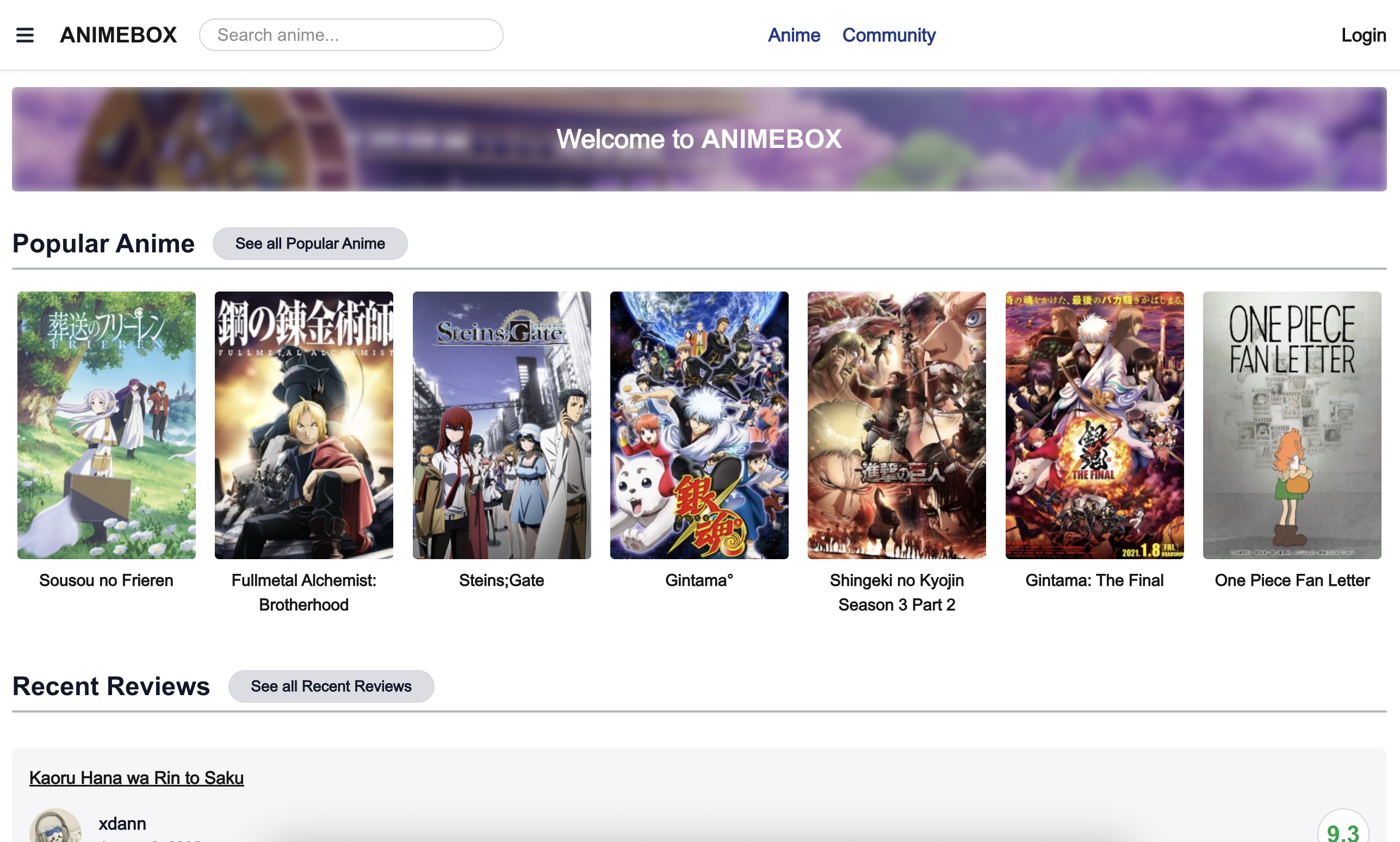The width and height of the screenshot is (1400, 842).
Task: Open the Community nav link
Action: pyautogui.click(x=888, y=35)
